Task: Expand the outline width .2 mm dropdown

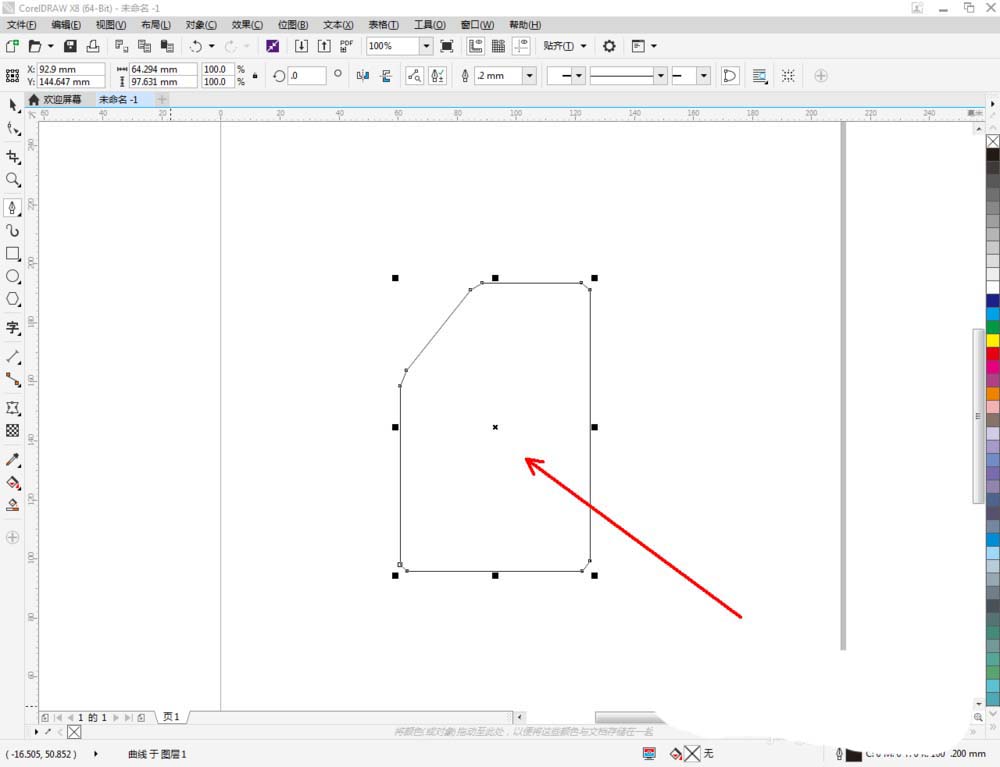Action: pos(529,76)
